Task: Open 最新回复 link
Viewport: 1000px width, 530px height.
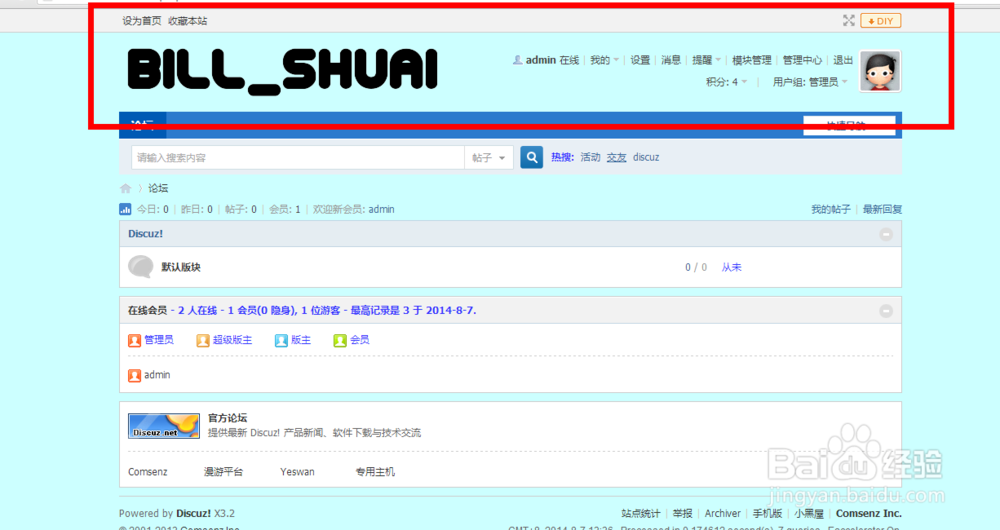Action: tap(883, 209)
